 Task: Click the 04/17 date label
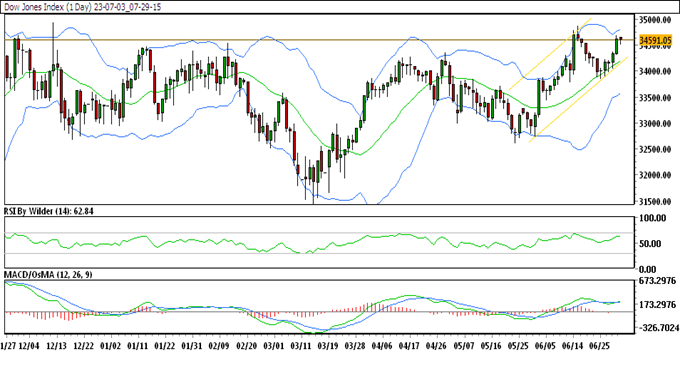[409, 345]
